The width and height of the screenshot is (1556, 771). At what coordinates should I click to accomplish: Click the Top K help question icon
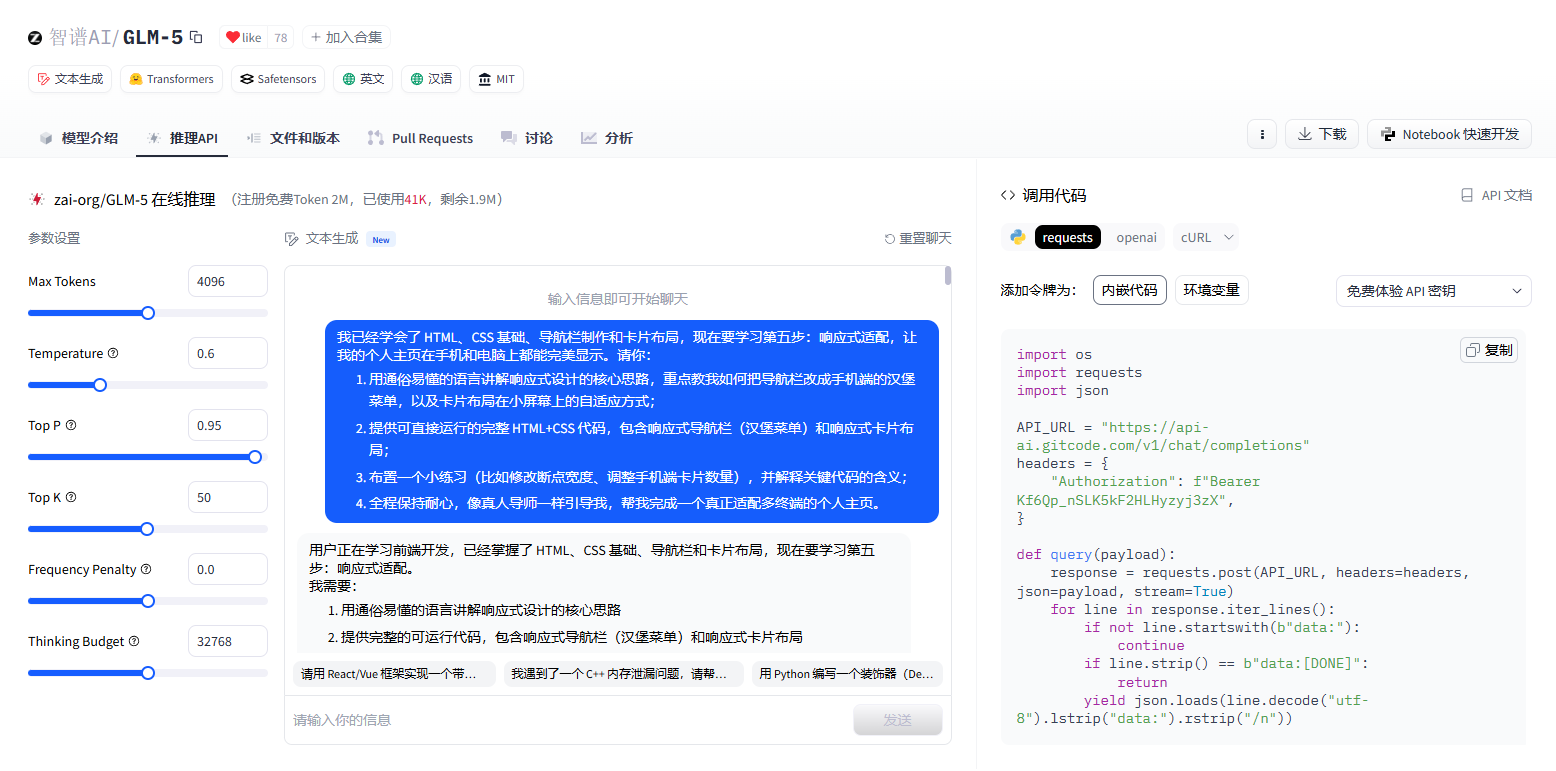point(71,497)
